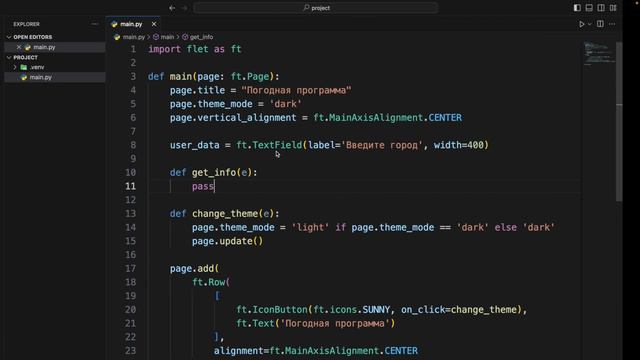Go back using the left arrow

point(172,8)
